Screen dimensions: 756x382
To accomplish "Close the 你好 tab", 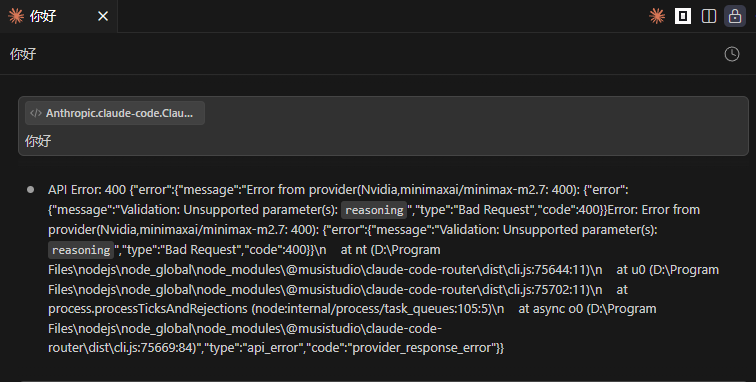I will click(103, 16).
